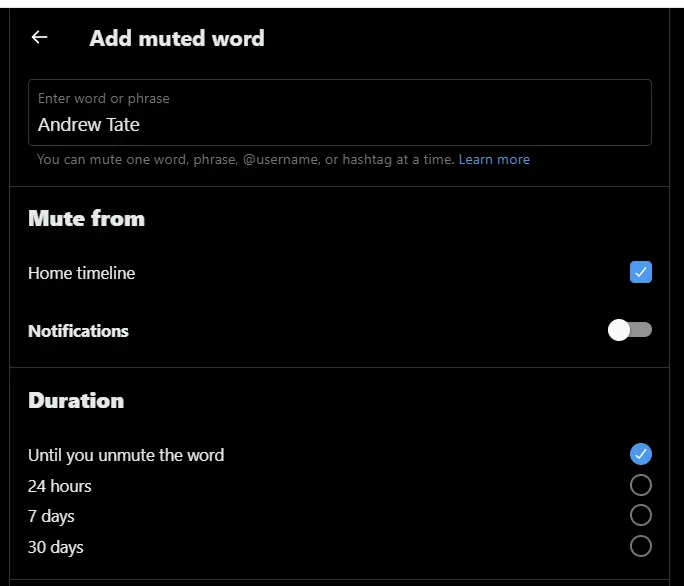Toggle the Notifications switch on
The width and height of the screenshot is (684, 586).
pos(630,330)
